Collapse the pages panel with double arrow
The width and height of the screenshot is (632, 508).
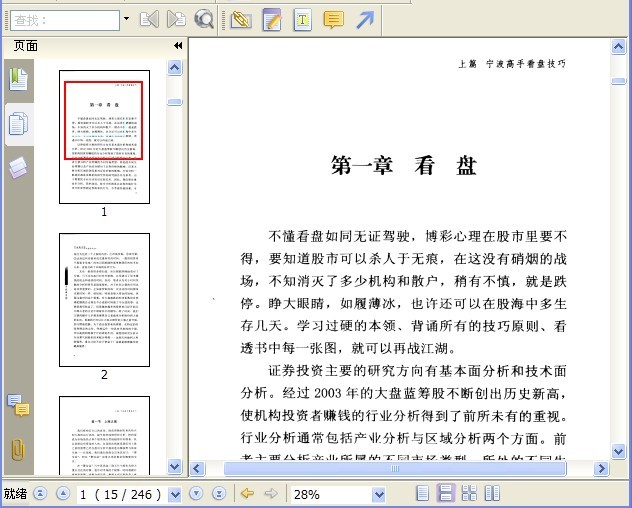pyautogui.click(x=178, y=46)
